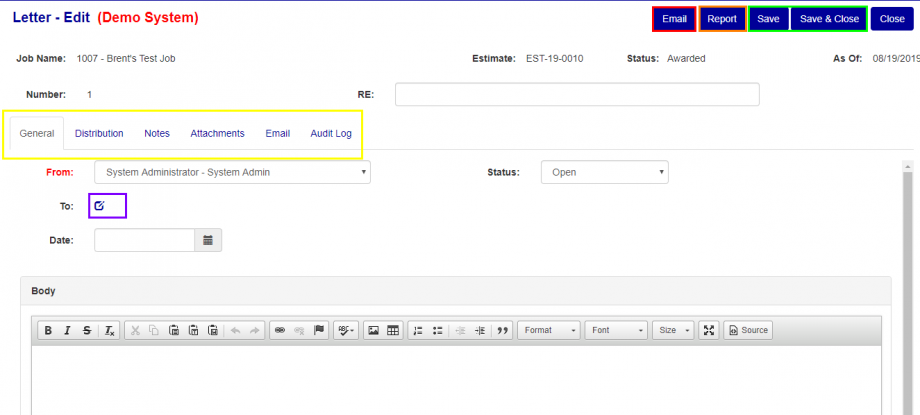This screenshot has height=415, width=920.
Task: Click the Cut scissors icon
Action: point(135,330)
